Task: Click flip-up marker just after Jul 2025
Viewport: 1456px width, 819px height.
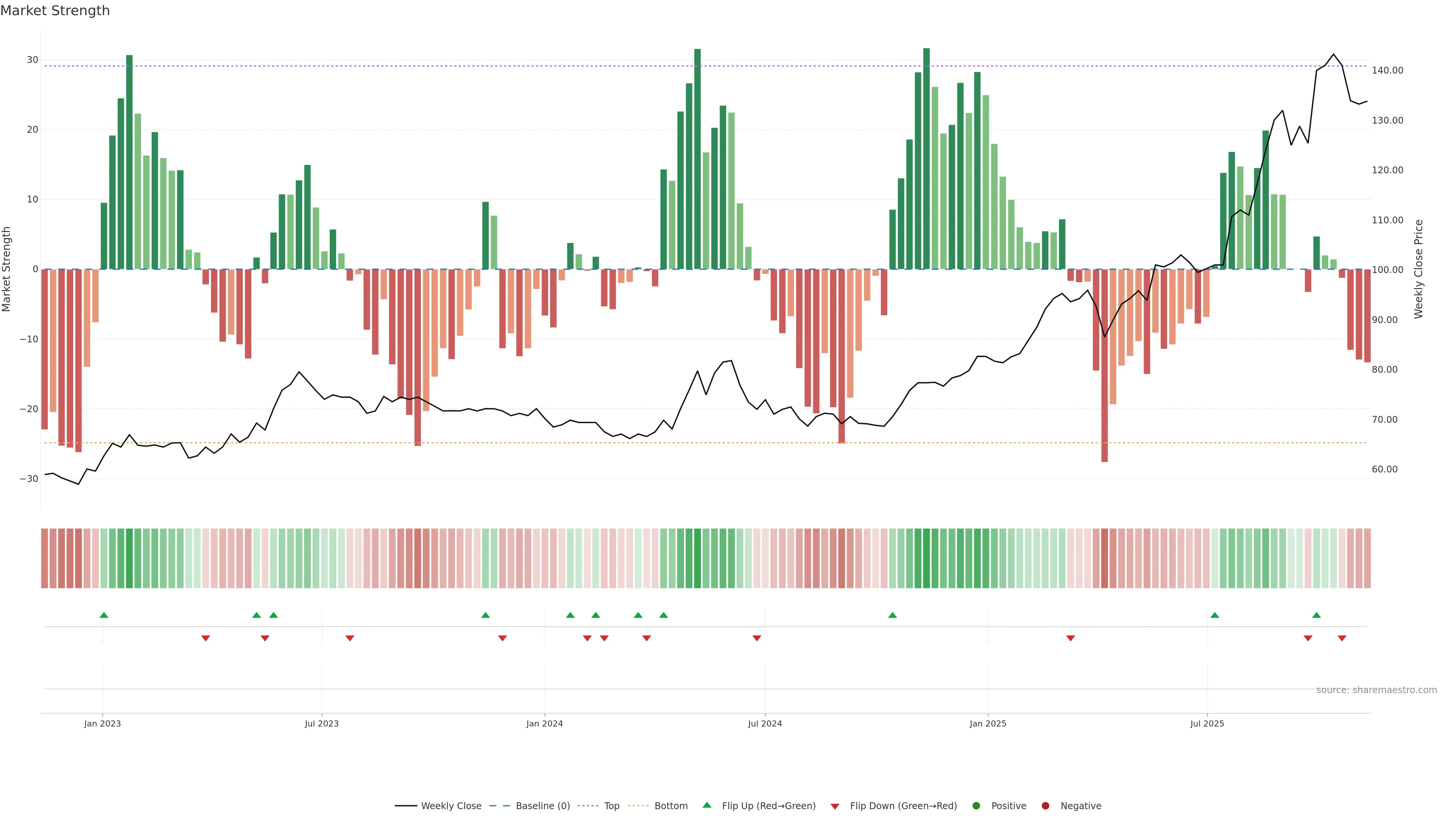Action: [1214, 615]
